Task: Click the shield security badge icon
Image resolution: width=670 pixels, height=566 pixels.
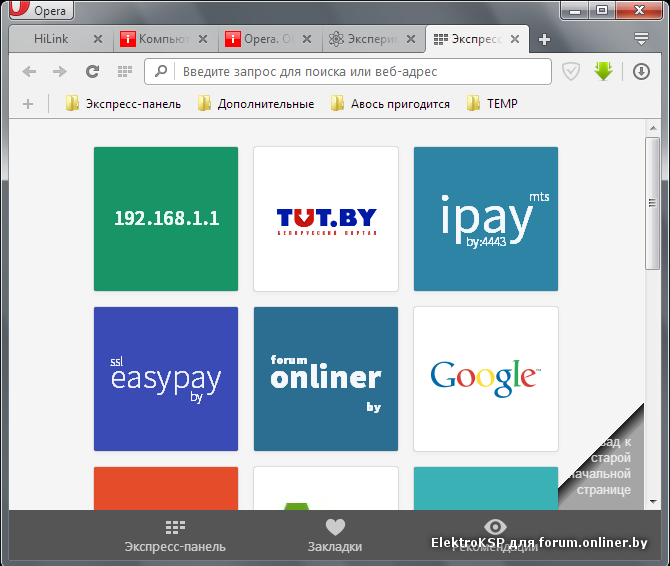Action: 570,71
